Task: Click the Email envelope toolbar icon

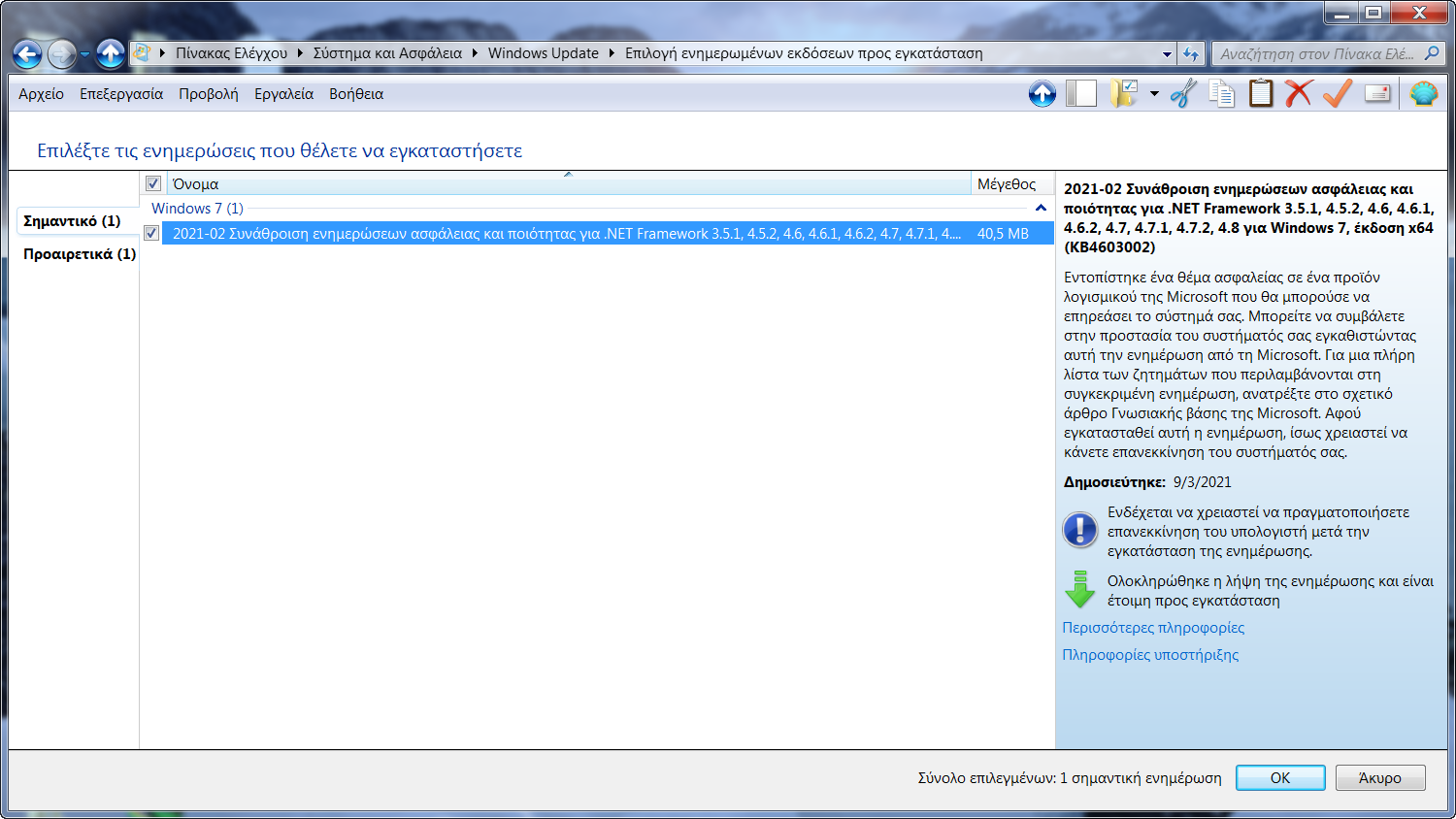Action: tap(1377, 94)
